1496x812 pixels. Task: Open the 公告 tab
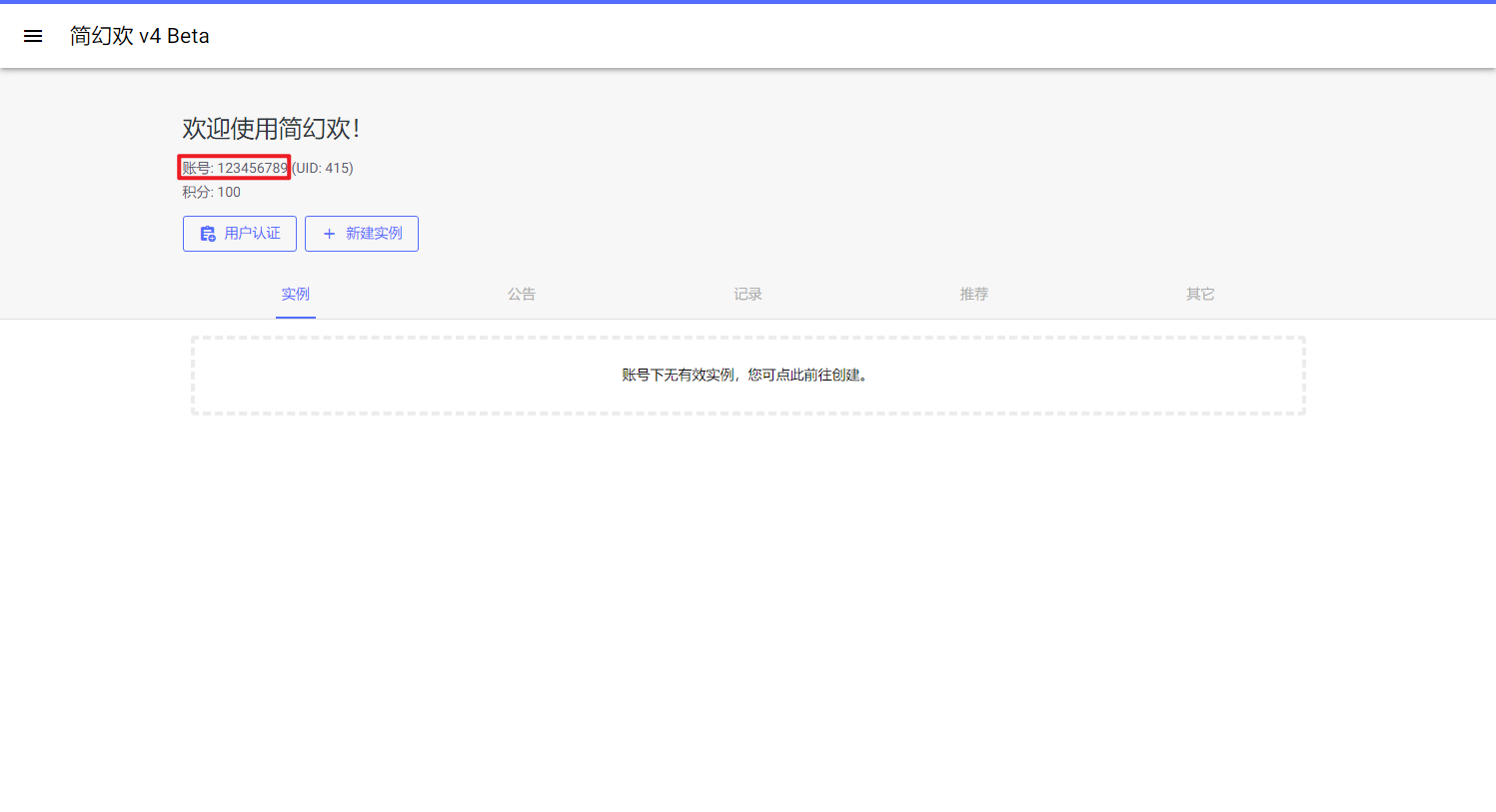[x=522, y=294]
